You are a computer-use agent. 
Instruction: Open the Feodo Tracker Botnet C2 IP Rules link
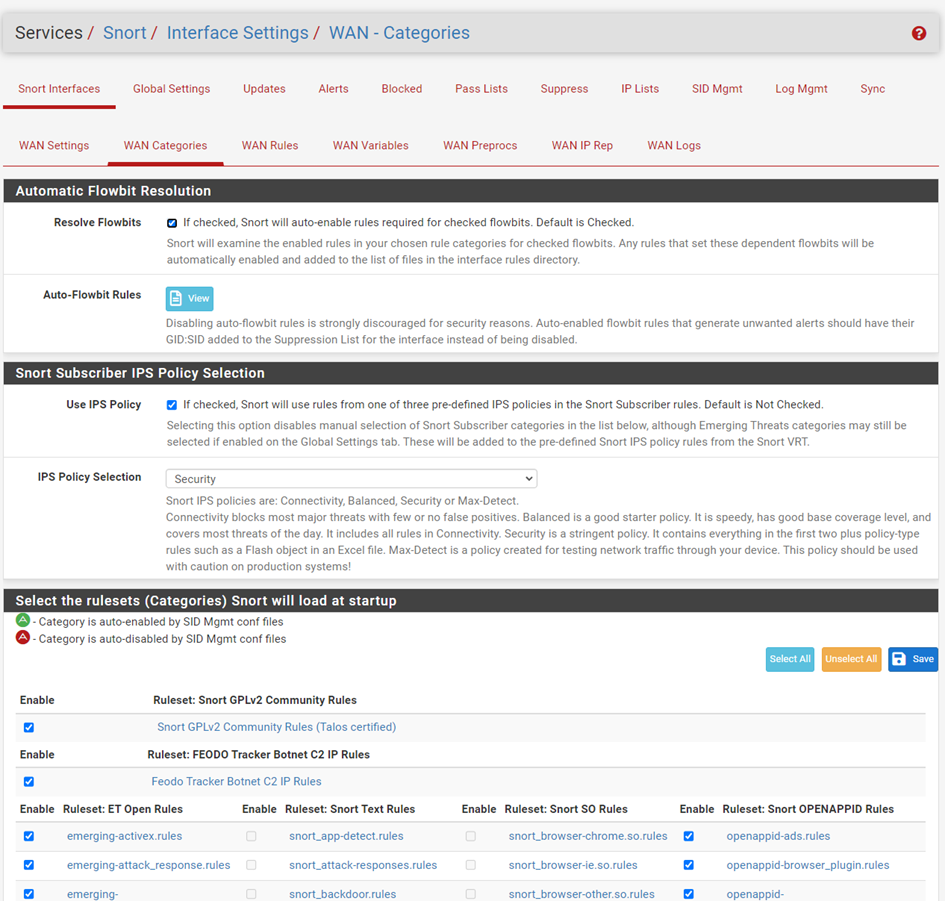click(x=236, y=781)
